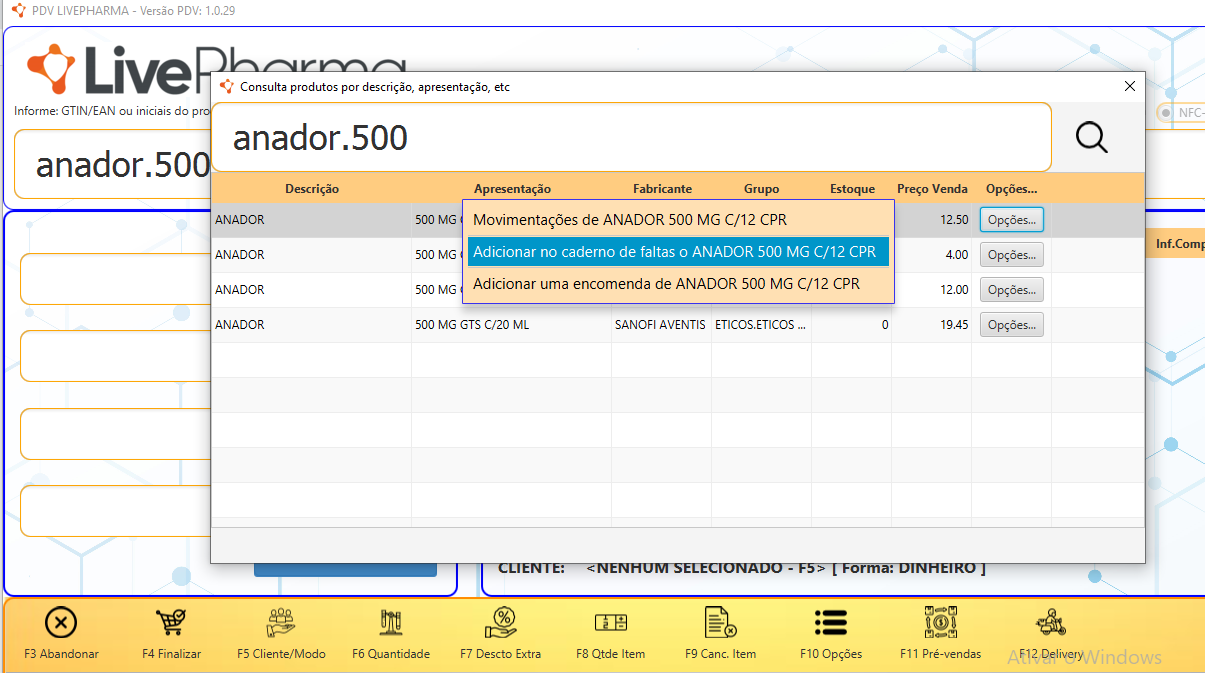Click the magnifying glass search icon
Screen dimensions: 1205x673
click(1091, 137)
